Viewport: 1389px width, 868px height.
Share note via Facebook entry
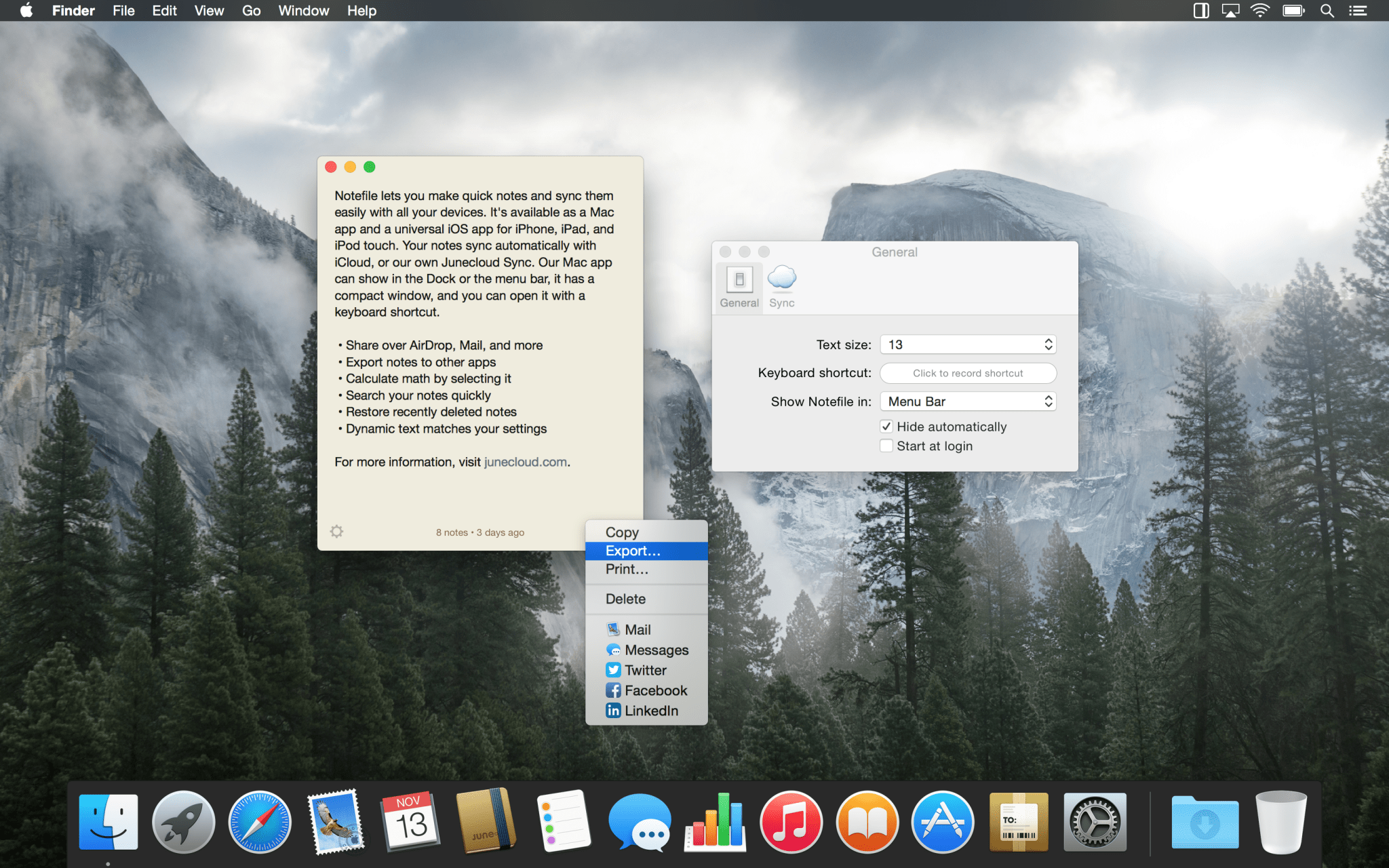pyautogui.click(x=646, y=690)
